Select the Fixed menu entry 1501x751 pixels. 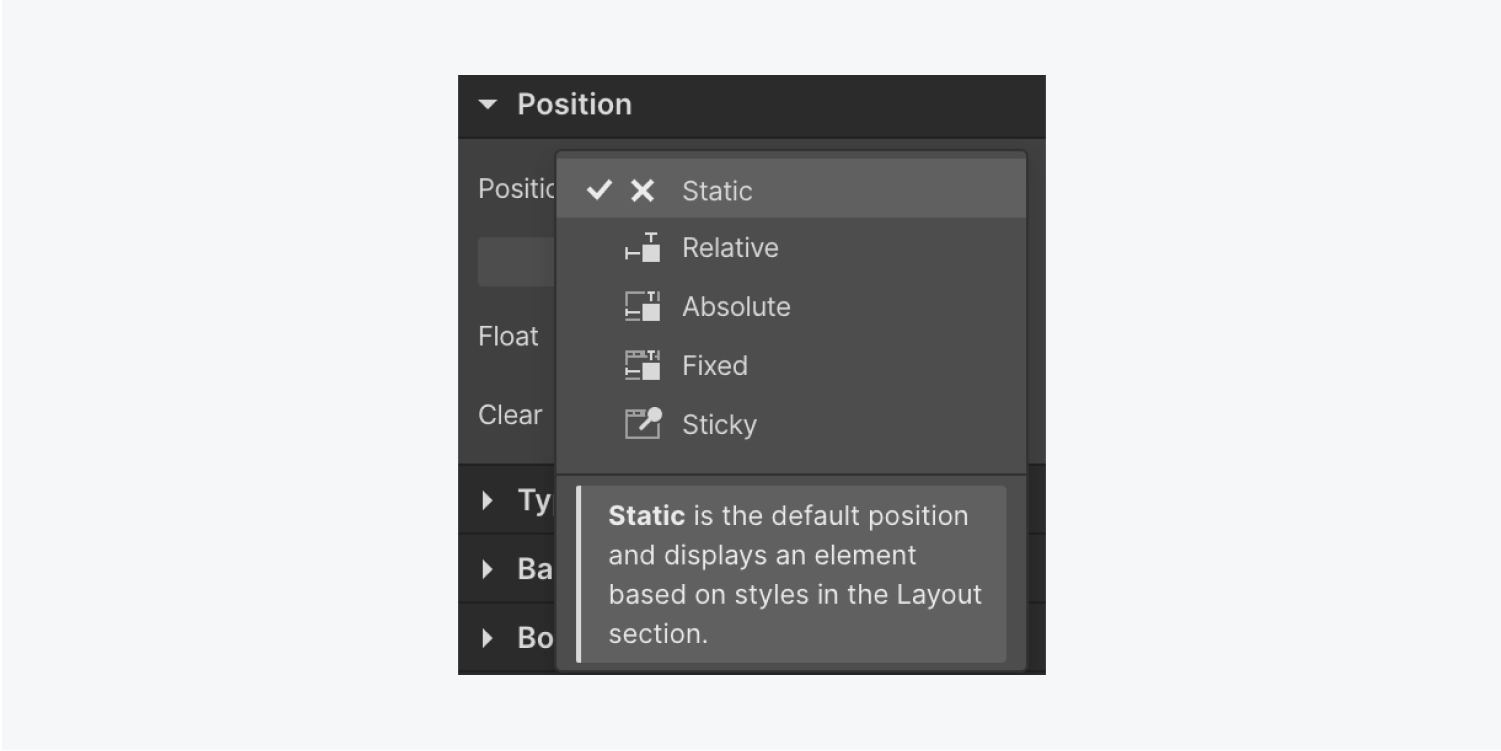pyautogui.click(x=715, y=365)
